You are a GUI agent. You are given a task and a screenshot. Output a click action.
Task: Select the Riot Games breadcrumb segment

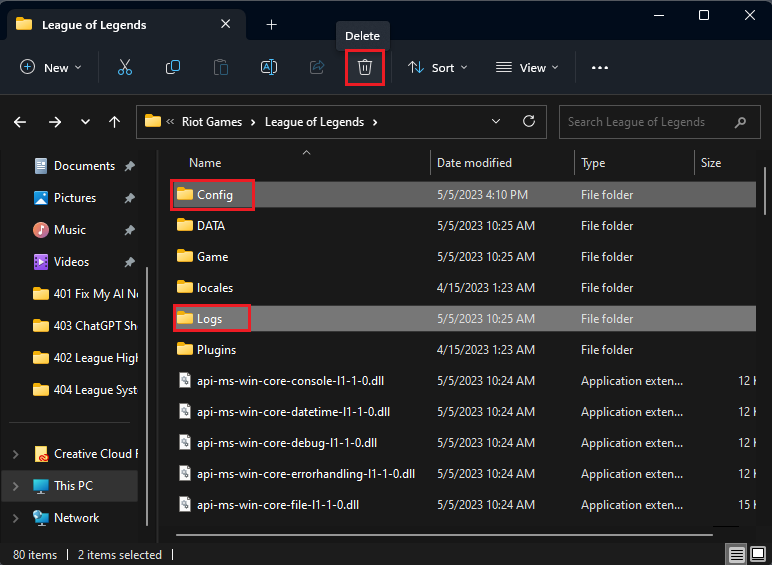point(211,122)
